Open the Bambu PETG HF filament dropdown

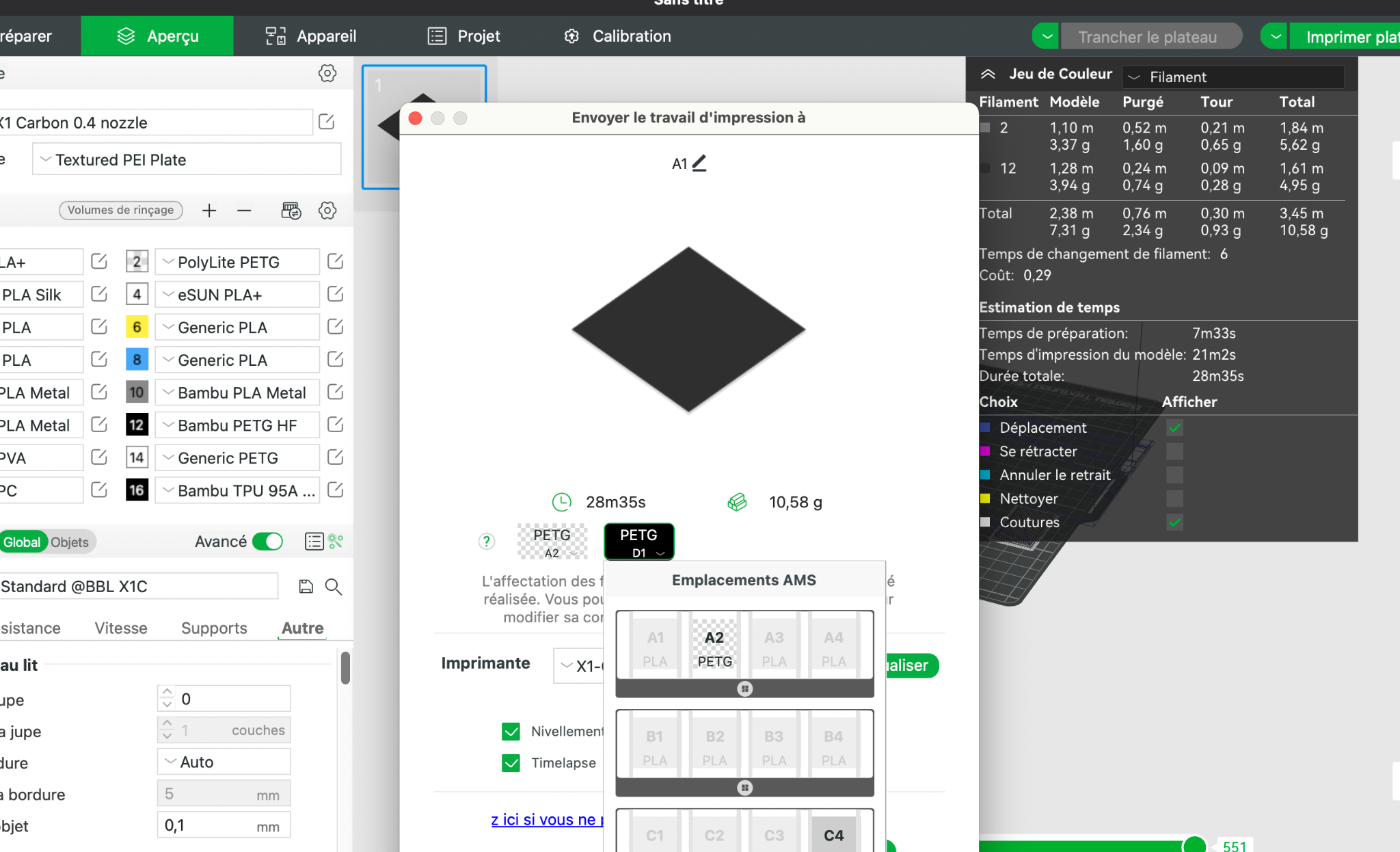236,425
